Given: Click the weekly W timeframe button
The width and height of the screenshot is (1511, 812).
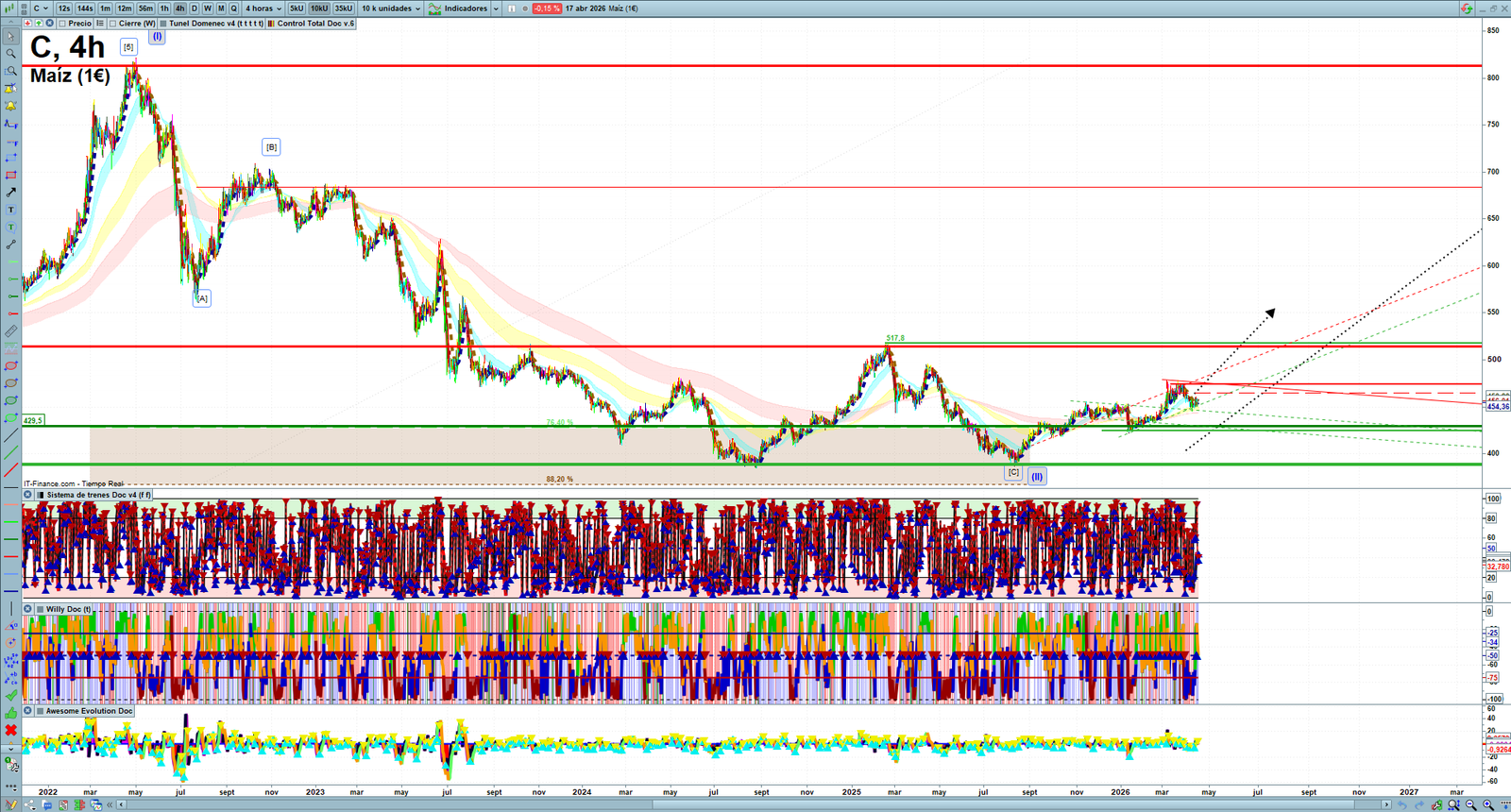Looking at the screenshot, I should point(208,8).
